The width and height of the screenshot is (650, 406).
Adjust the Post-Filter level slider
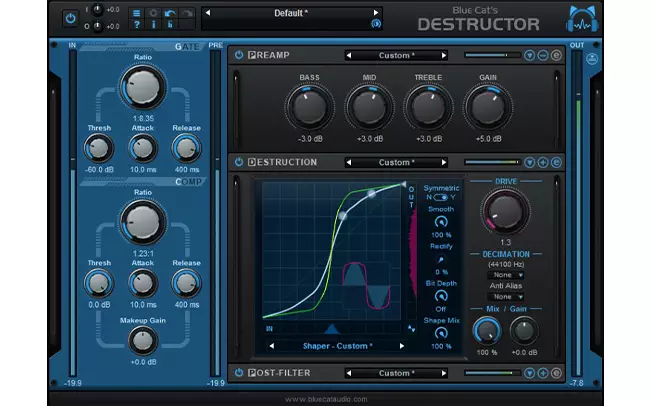[x=492, y=373]
